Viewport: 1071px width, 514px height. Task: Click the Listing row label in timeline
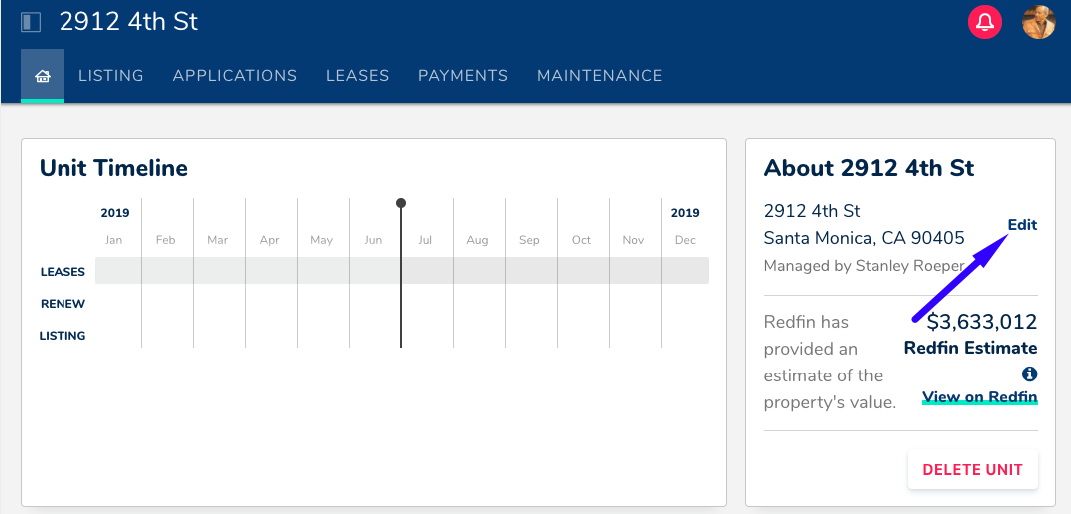coord(62,336)
